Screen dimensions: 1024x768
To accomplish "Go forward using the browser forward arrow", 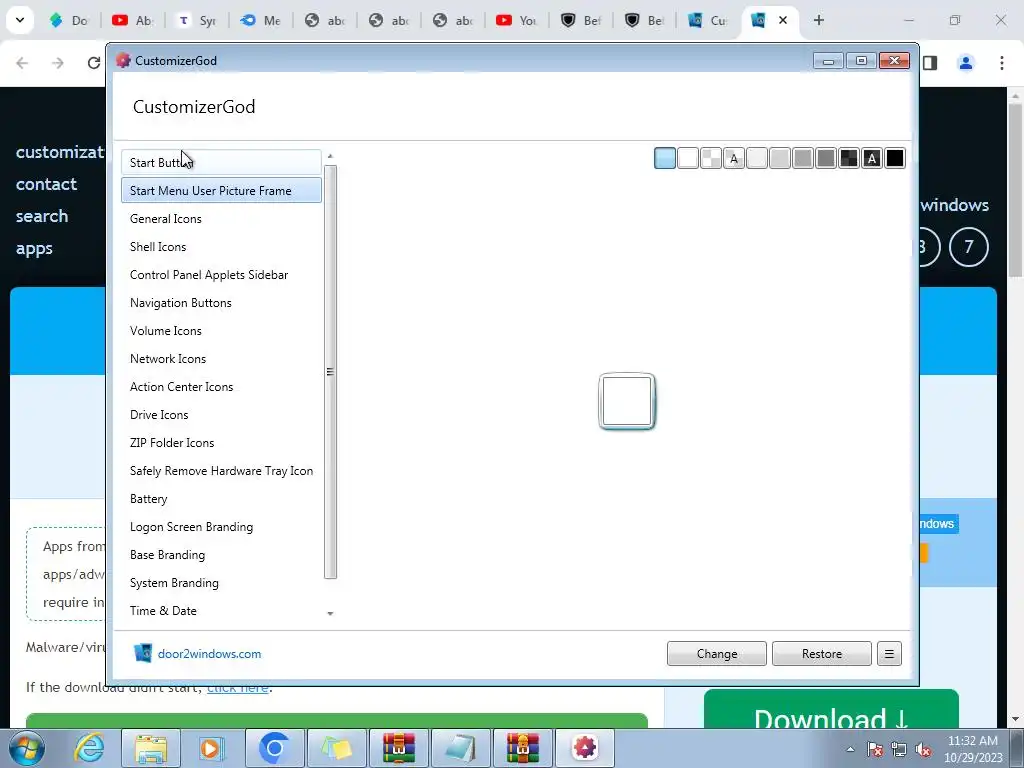I will coord(58,63).
